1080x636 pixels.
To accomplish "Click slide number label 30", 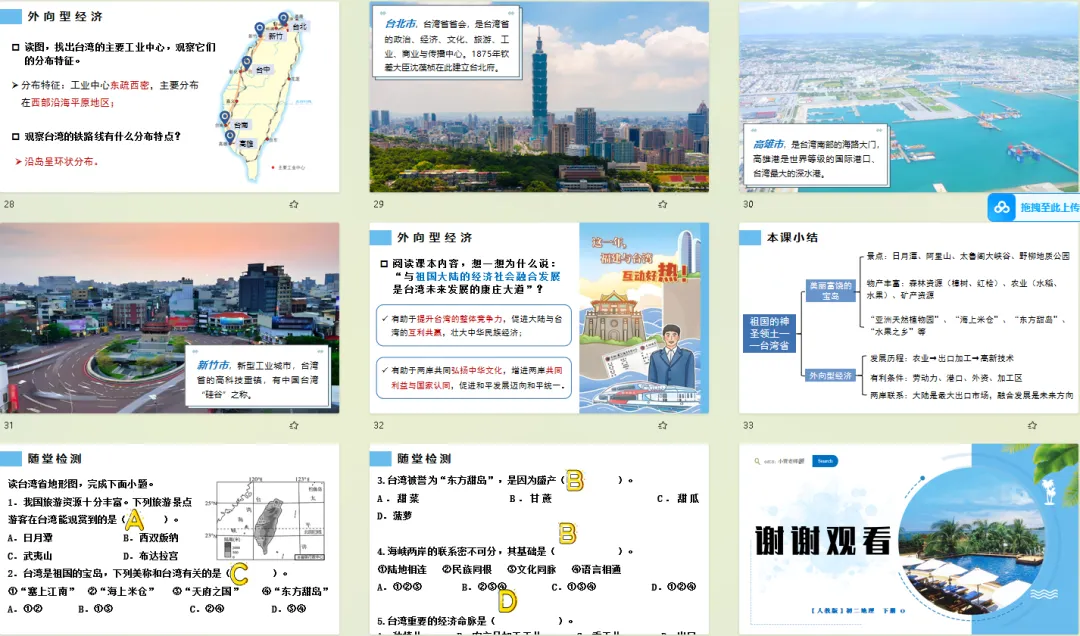I will 748,204.
